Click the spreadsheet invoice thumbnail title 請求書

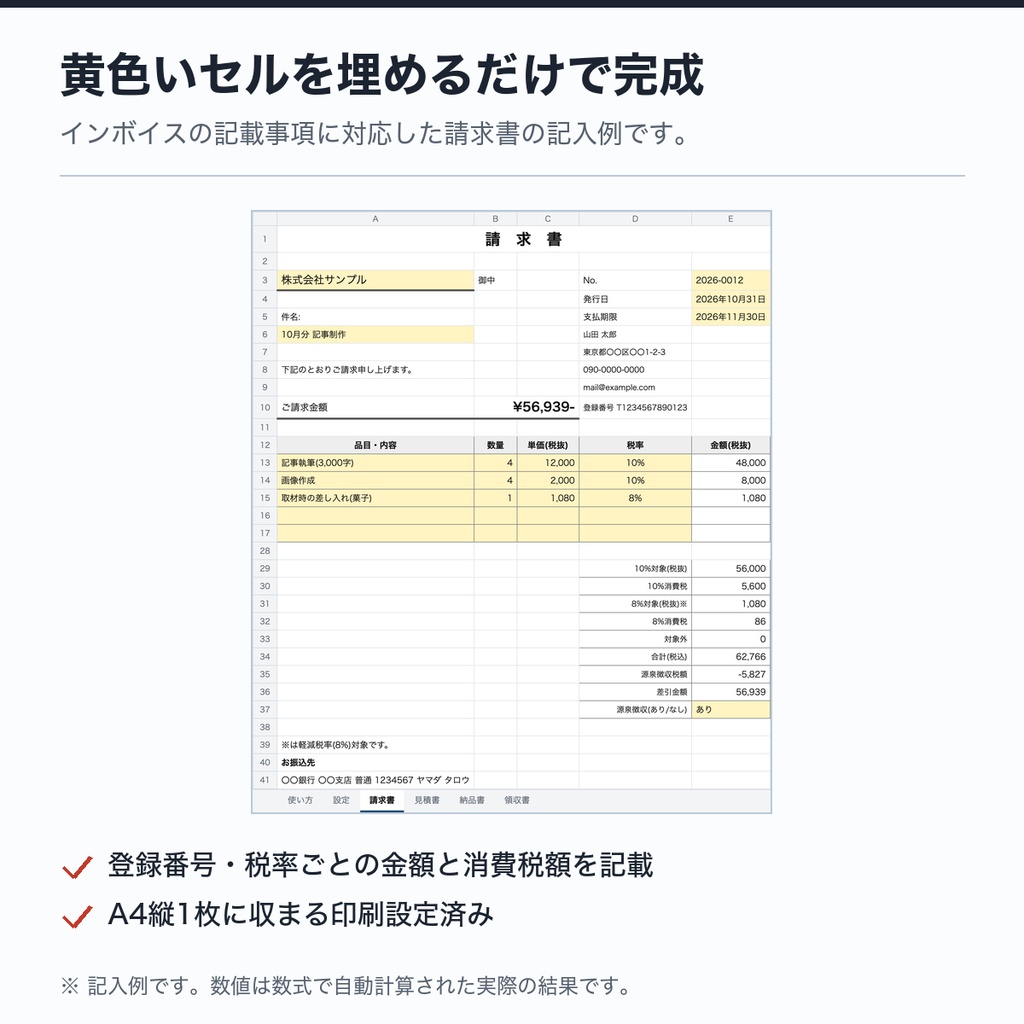pos(523,240)
